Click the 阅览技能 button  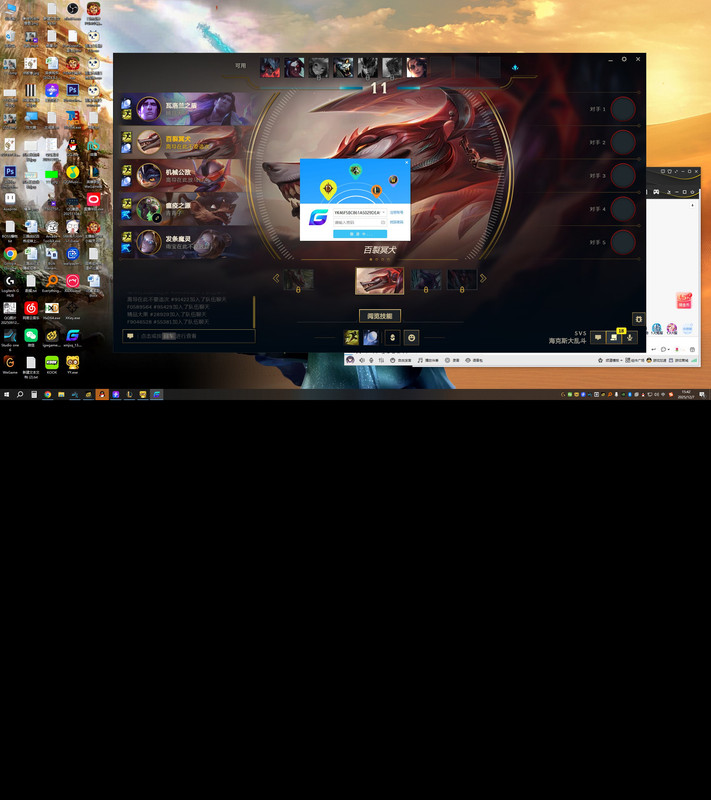(x=379, y=316)
